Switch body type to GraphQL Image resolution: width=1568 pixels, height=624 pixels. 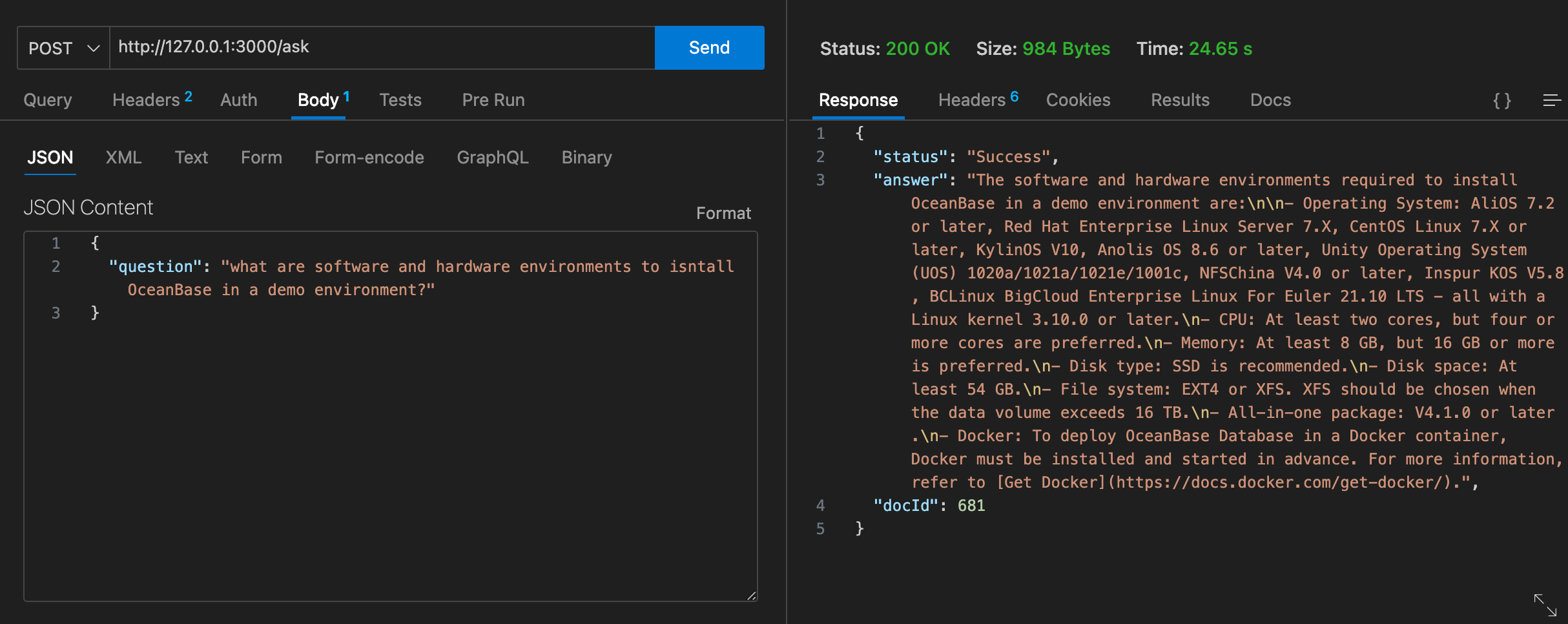pos(492,158)
